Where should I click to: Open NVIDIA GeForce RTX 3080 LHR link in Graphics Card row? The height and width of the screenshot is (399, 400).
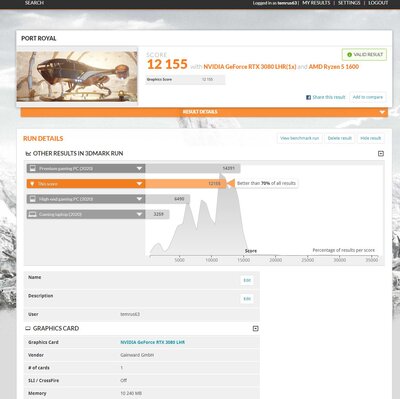[x=152, y=342]
